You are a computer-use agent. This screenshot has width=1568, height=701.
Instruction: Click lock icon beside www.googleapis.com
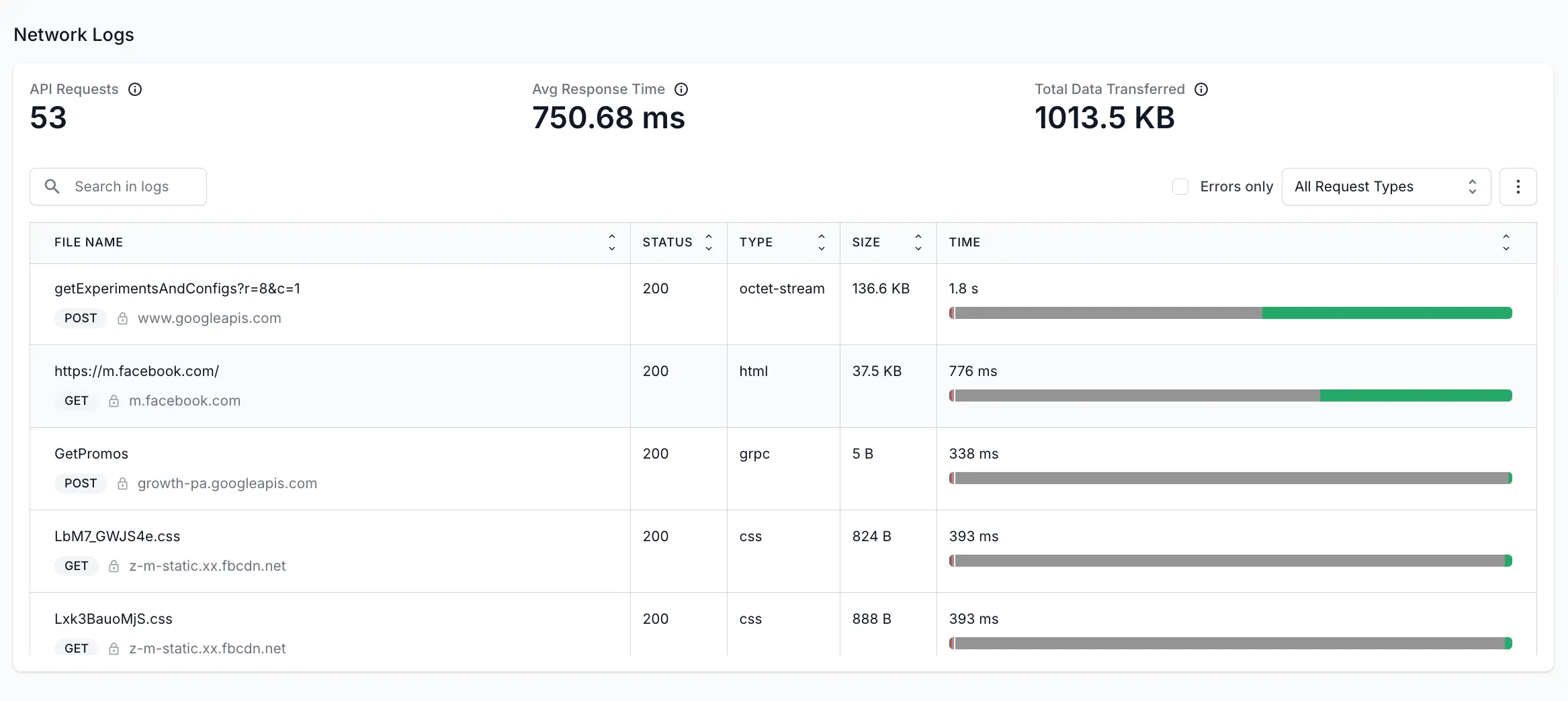pos(122,318)
